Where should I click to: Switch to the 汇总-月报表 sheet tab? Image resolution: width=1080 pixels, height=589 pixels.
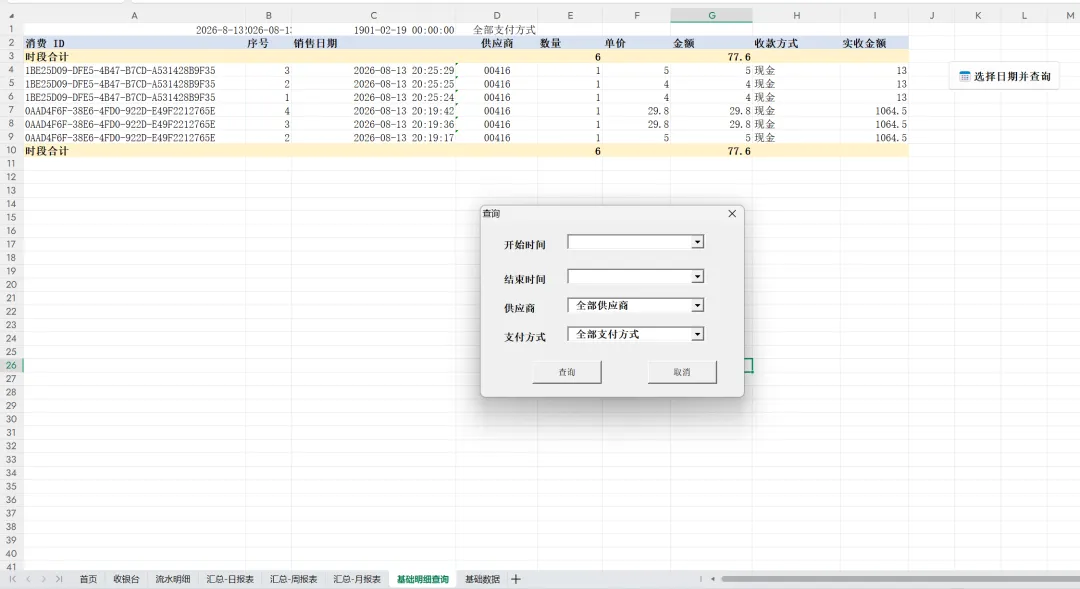point(357,579)
